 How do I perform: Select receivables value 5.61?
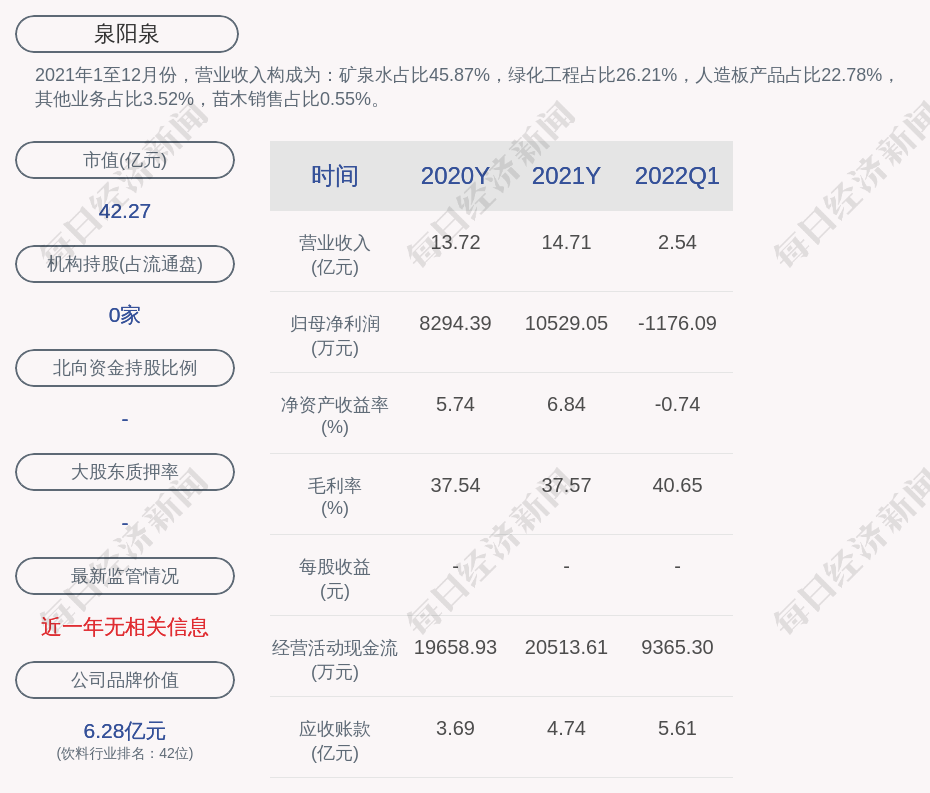coord(677,728)
